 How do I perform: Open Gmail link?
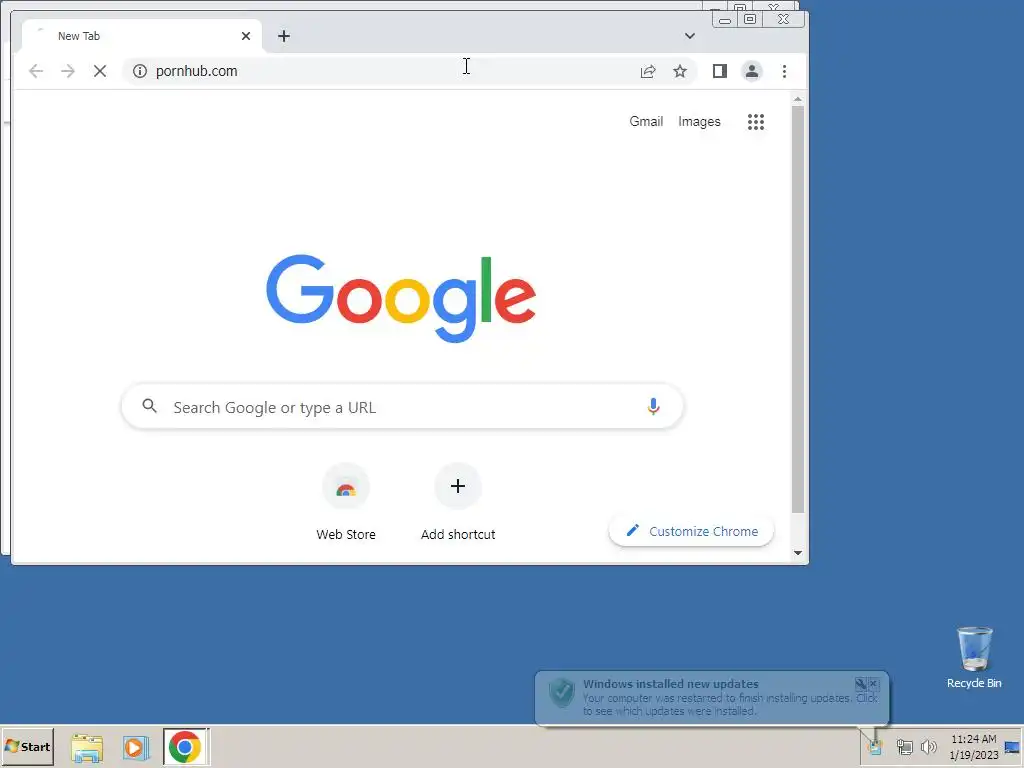pyautogui.click(x=646, y=121)
